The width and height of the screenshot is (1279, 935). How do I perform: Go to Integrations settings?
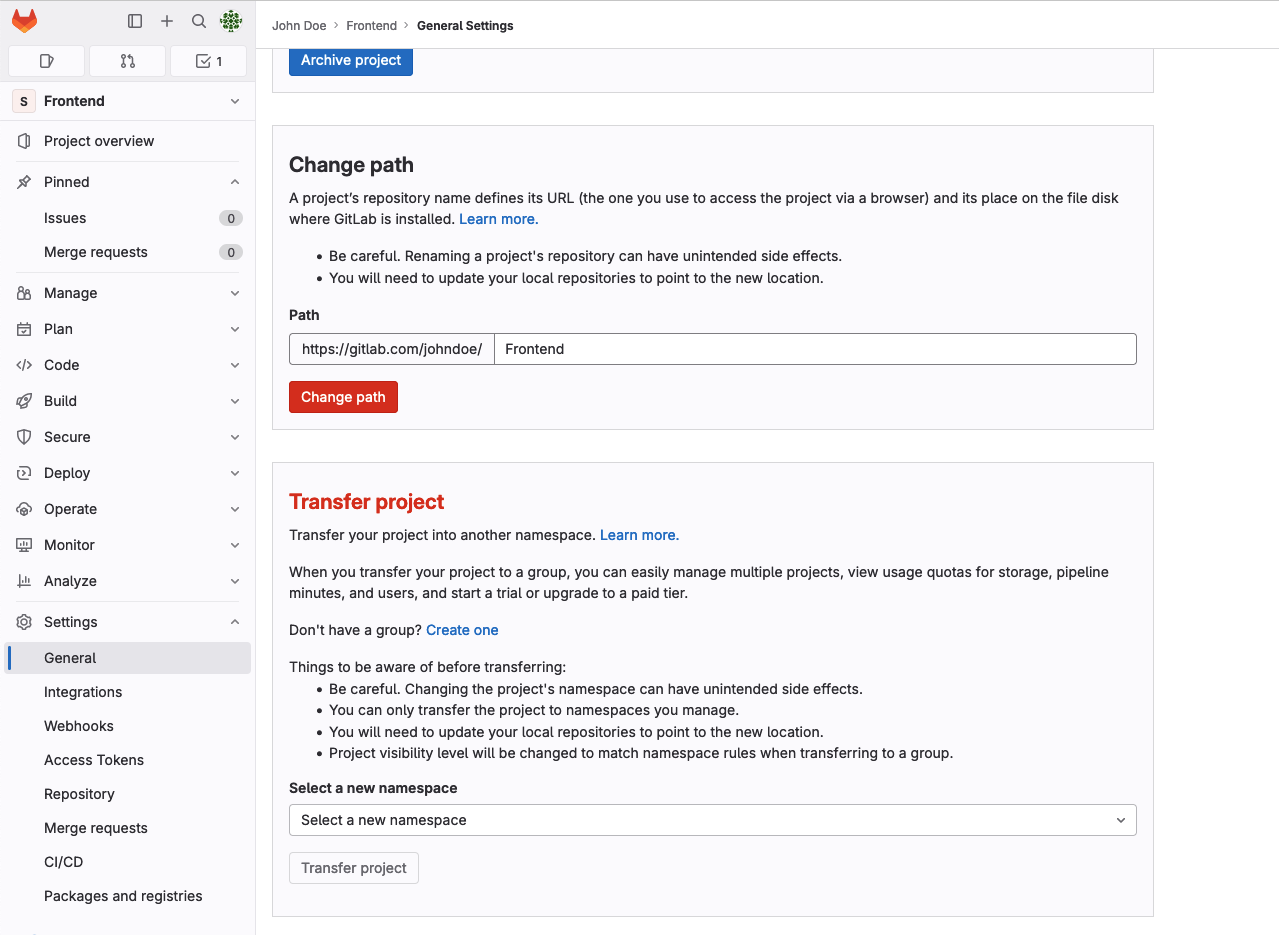83,692
